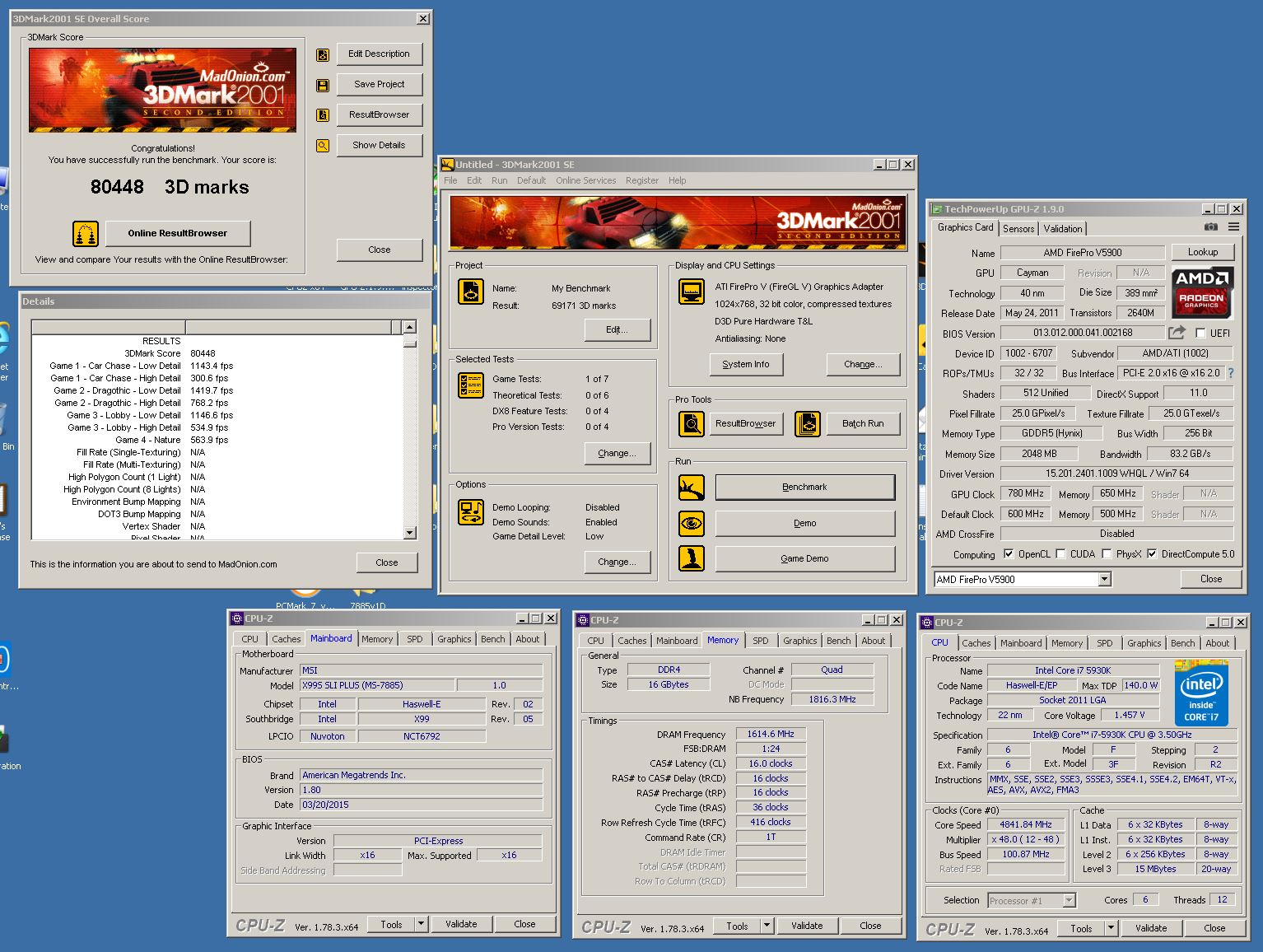Screen dimensions: 1263x952
Task: Click the Batch Run icon
Action: click(x=808, y=423)
